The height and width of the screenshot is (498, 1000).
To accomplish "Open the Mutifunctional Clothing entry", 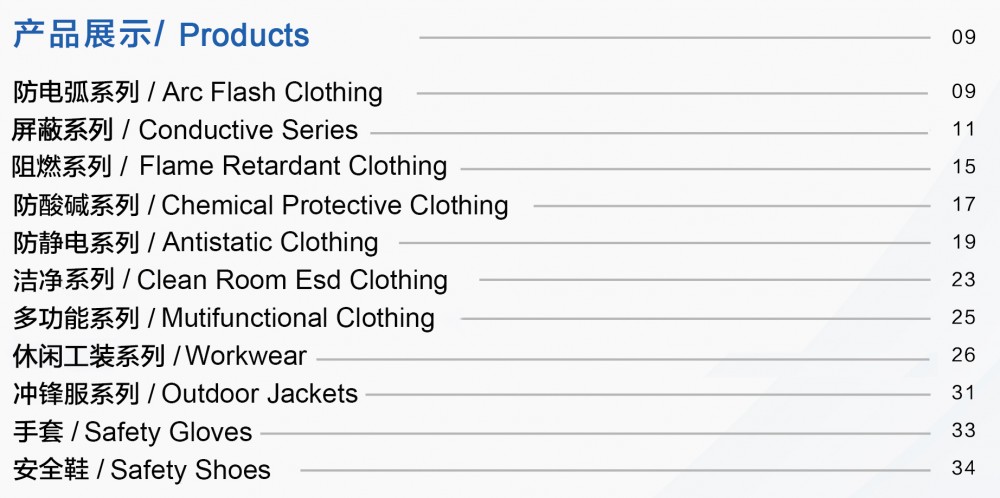I will click(x=224, y=319).
